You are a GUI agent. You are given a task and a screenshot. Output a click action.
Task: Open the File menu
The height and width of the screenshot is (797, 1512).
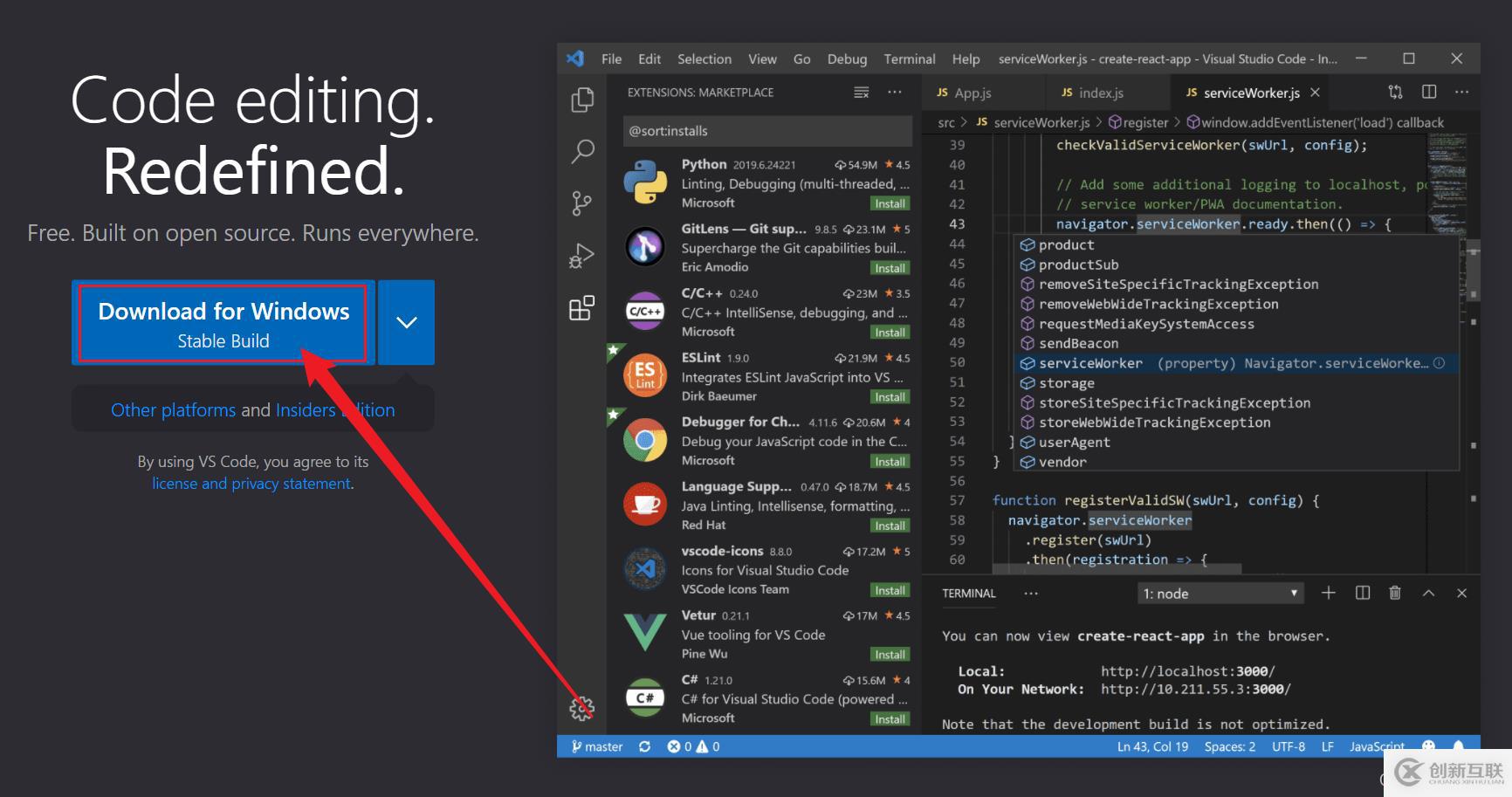click(x=611, y=58)
